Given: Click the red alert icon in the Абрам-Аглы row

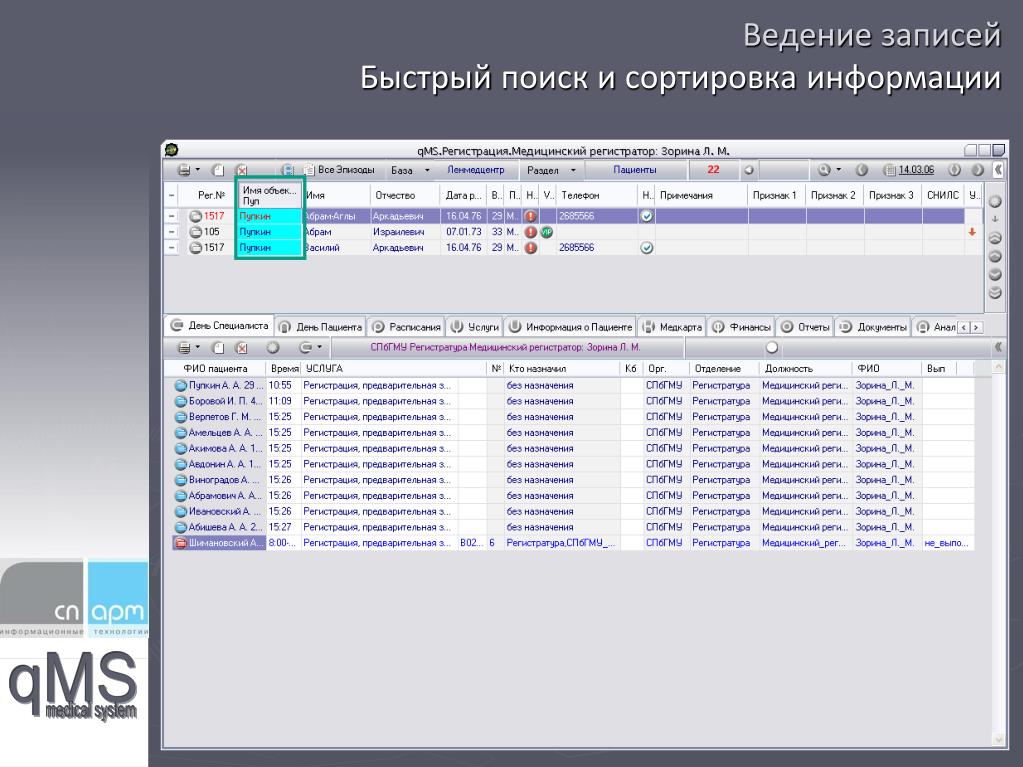Looking at the screenshot, I should [x=531, y=216].
